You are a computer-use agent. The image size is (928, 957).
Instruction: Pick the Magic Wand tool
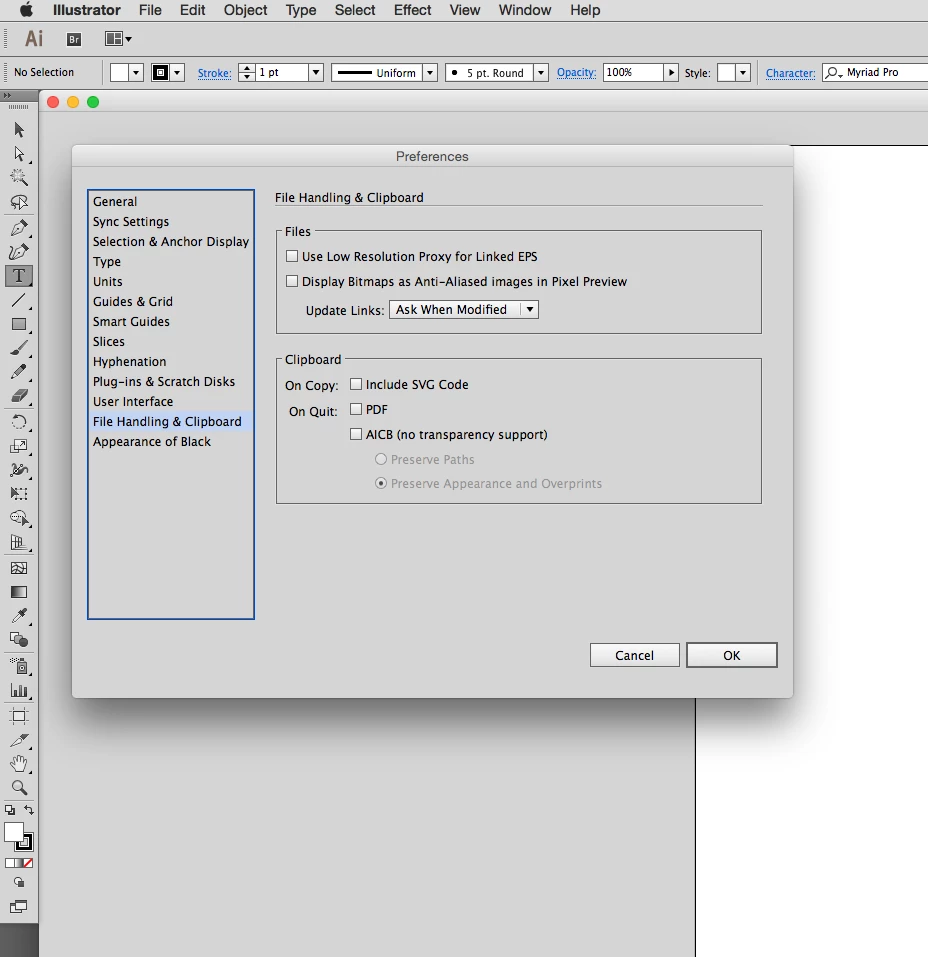(x=19, y=178)
